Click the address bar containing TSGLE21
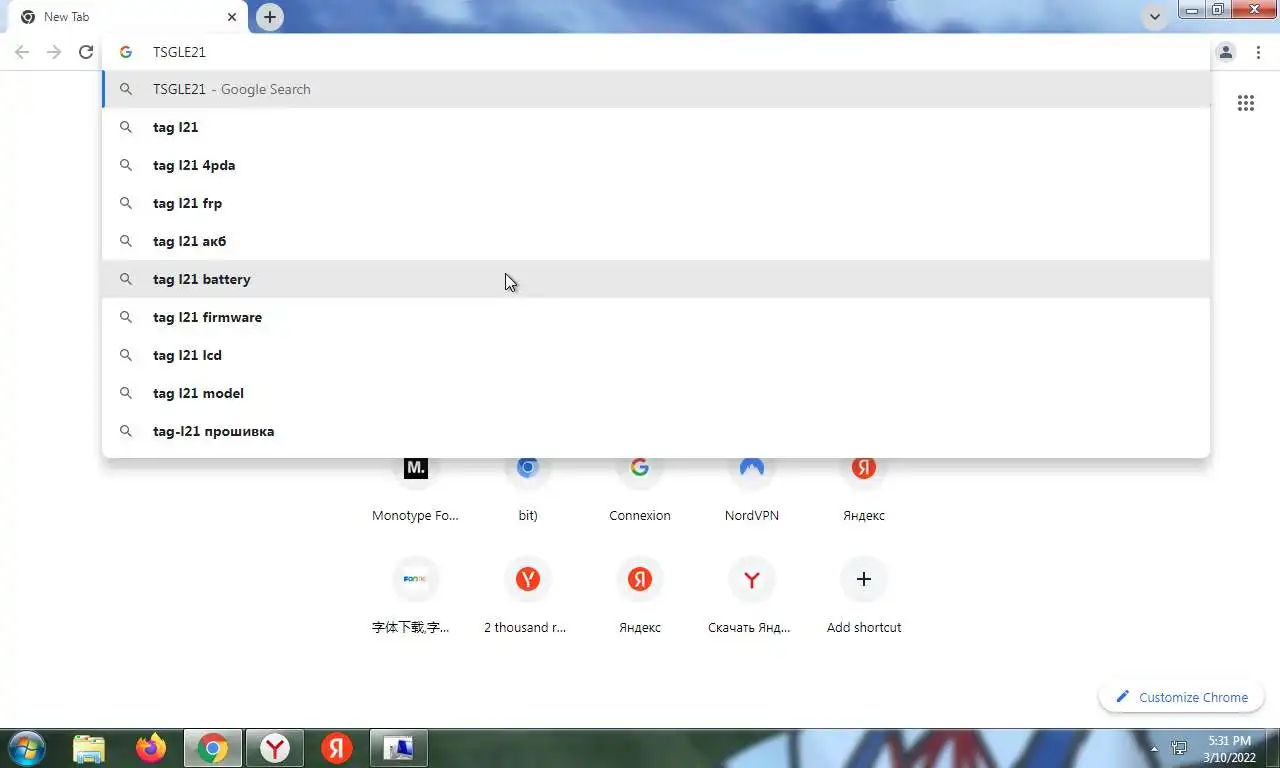Viewport: 1280px width, 768px height. [x=655, y=52]
